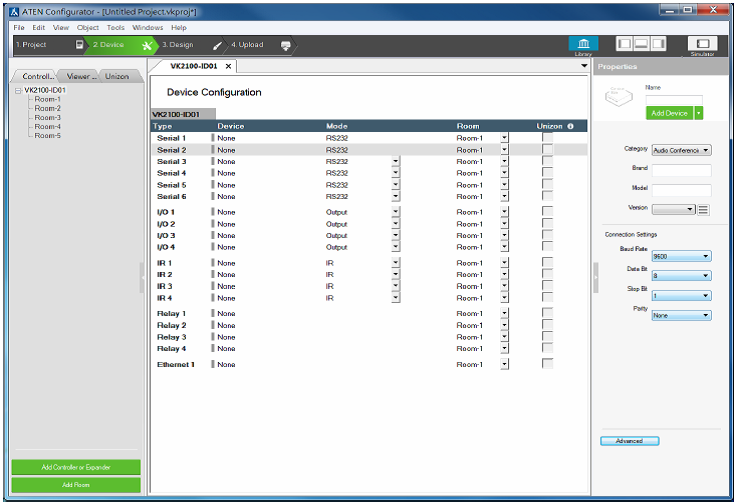Switch to the Viewer tab
The height and width of the screenshot is (504, 736).
coord(80,76)
